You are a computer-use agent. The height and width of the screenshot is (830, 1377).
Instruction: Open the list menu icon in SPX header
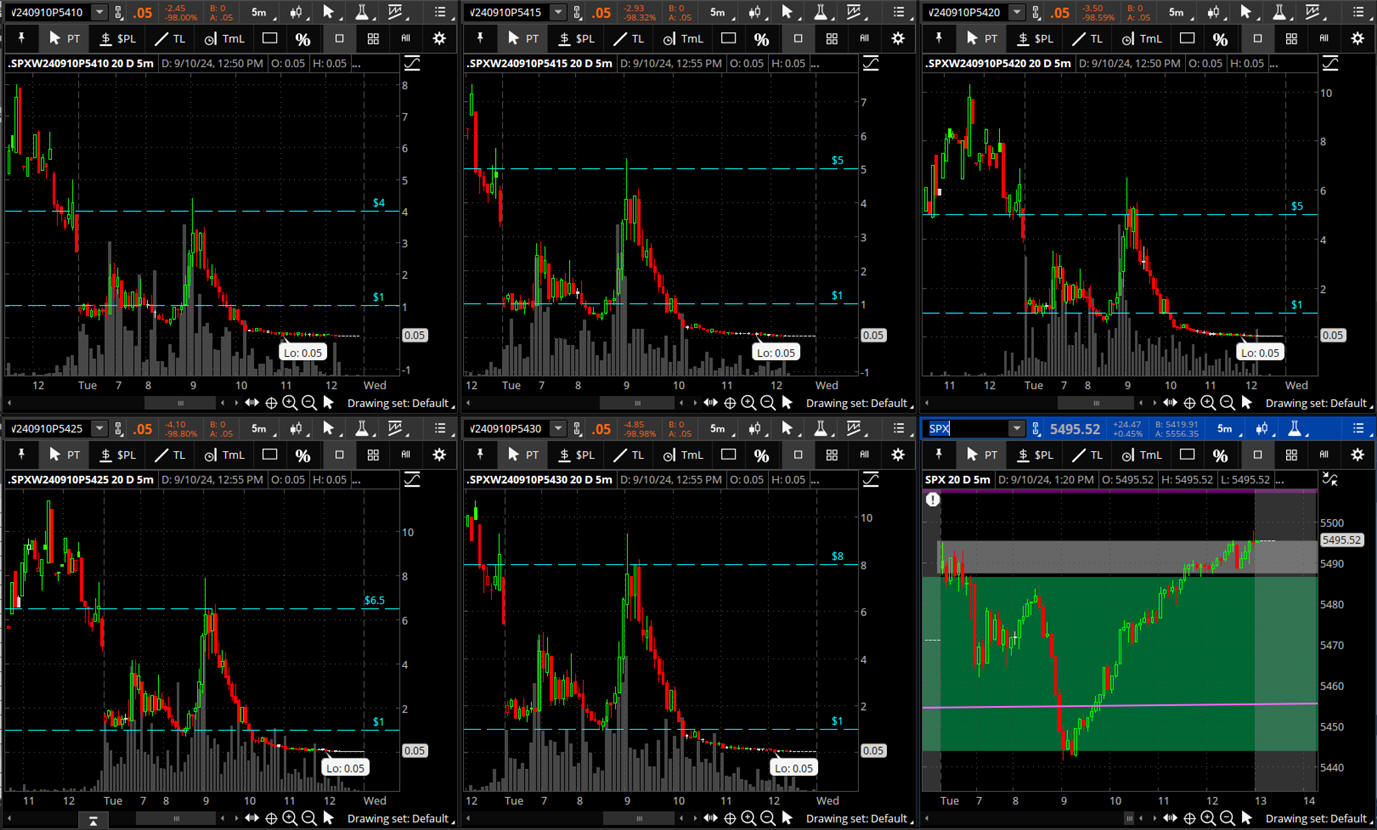pos(1358,429)
